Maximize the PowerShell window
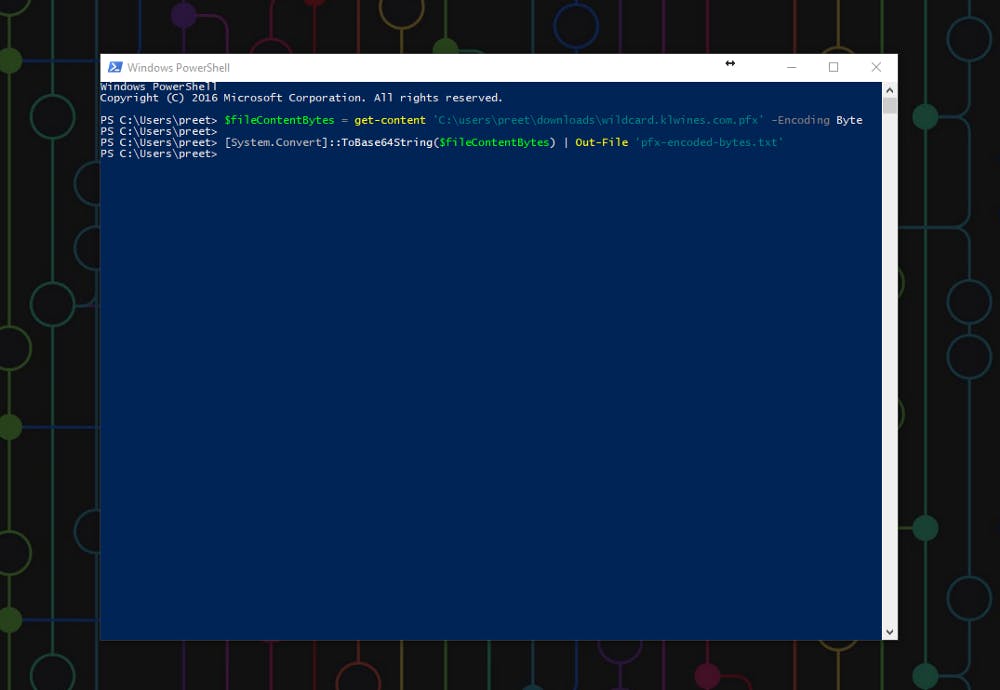1000x690 pixels. point(834,66)
